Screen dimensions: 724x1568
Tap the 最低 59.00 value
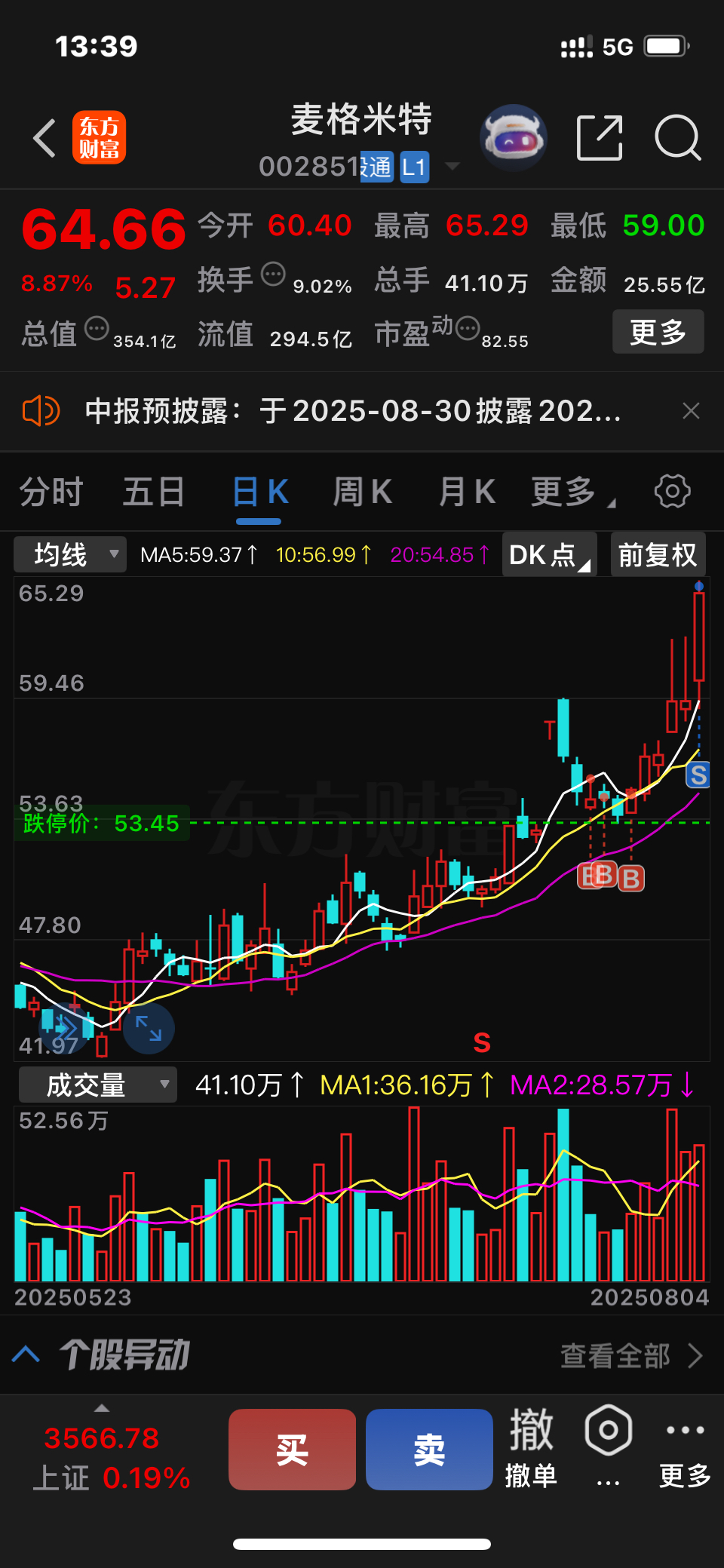pyautogui.click(x=664, y=226)
